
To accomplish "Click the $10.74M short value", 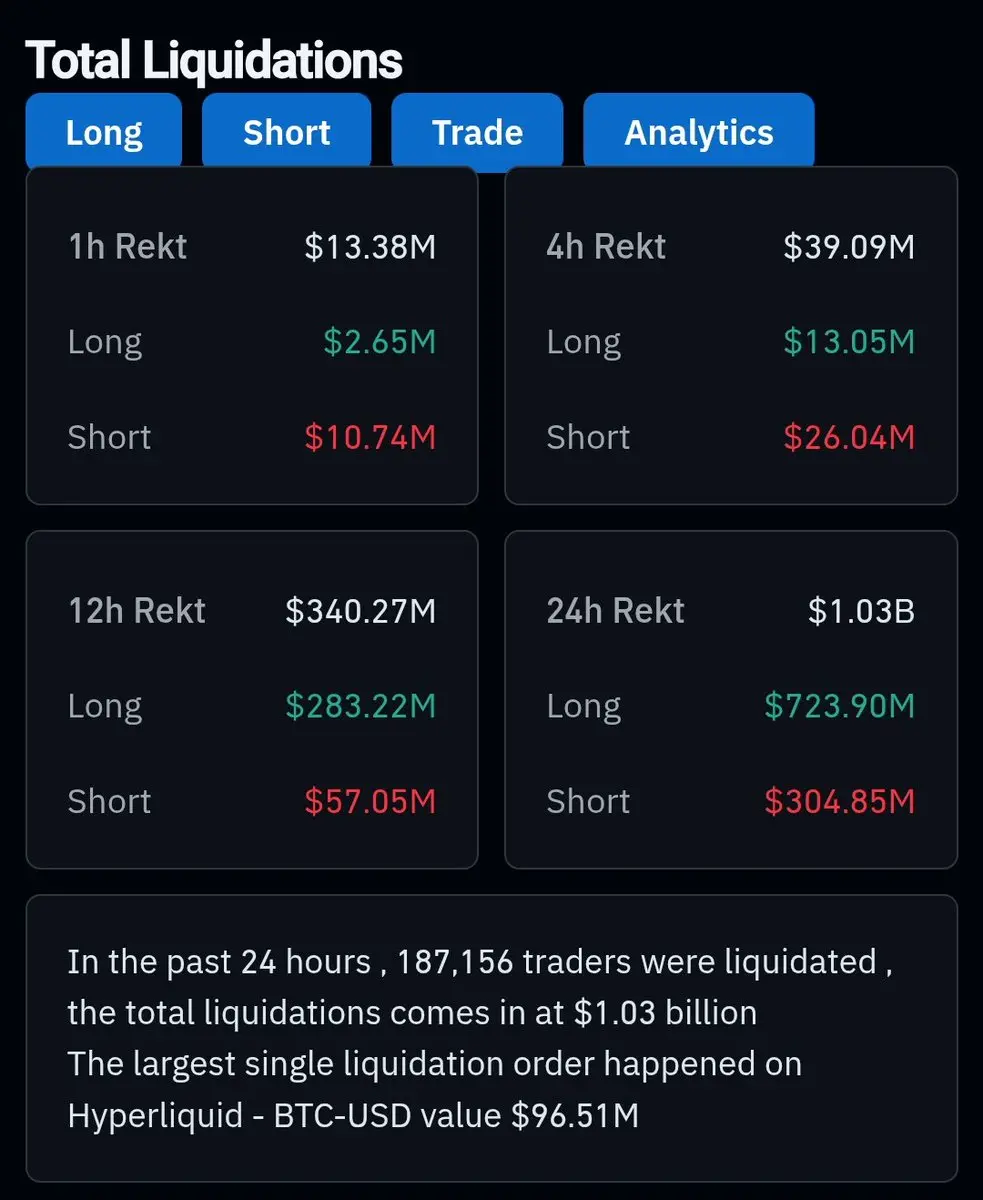I will (370, 437).
